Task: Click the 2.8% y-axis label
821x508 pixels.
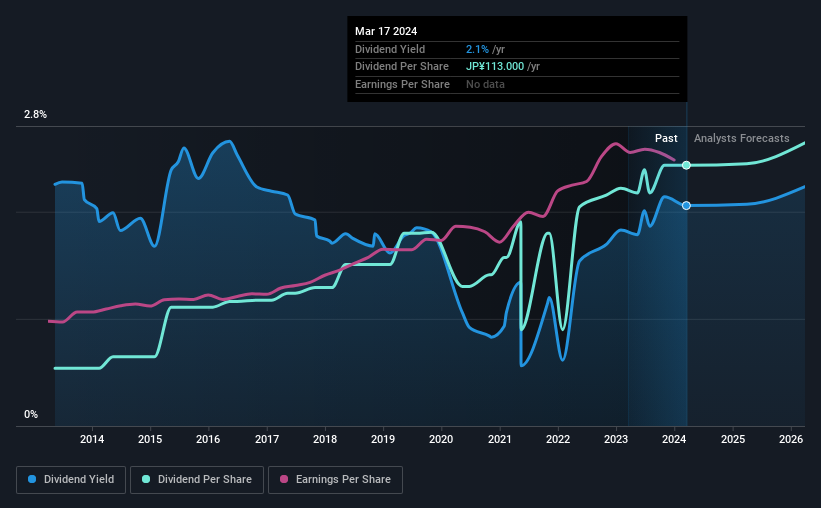Action: pos(35,114)
